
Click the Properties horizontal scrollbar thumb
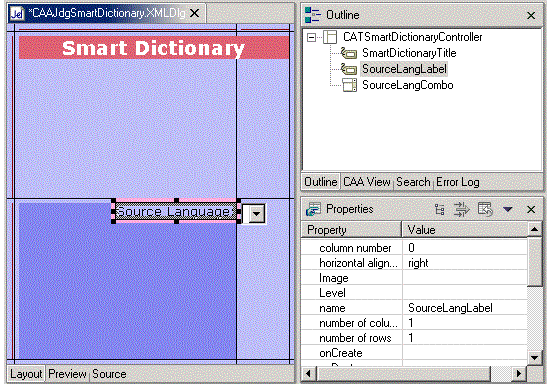[x=403, y=374]
